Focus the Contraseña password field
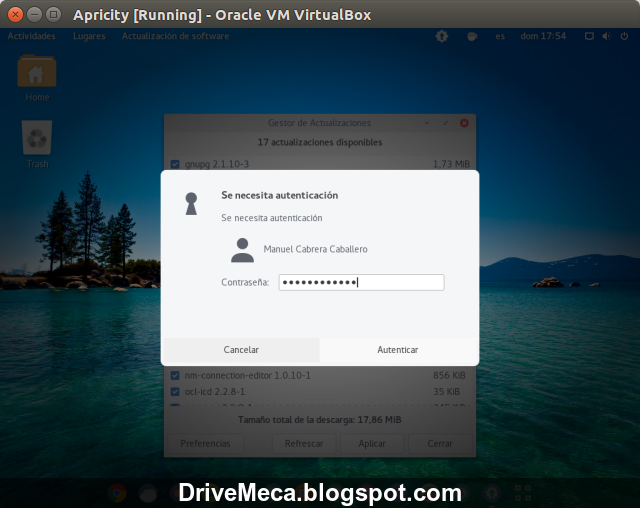The image size is (640, 508). click(361, 282)
